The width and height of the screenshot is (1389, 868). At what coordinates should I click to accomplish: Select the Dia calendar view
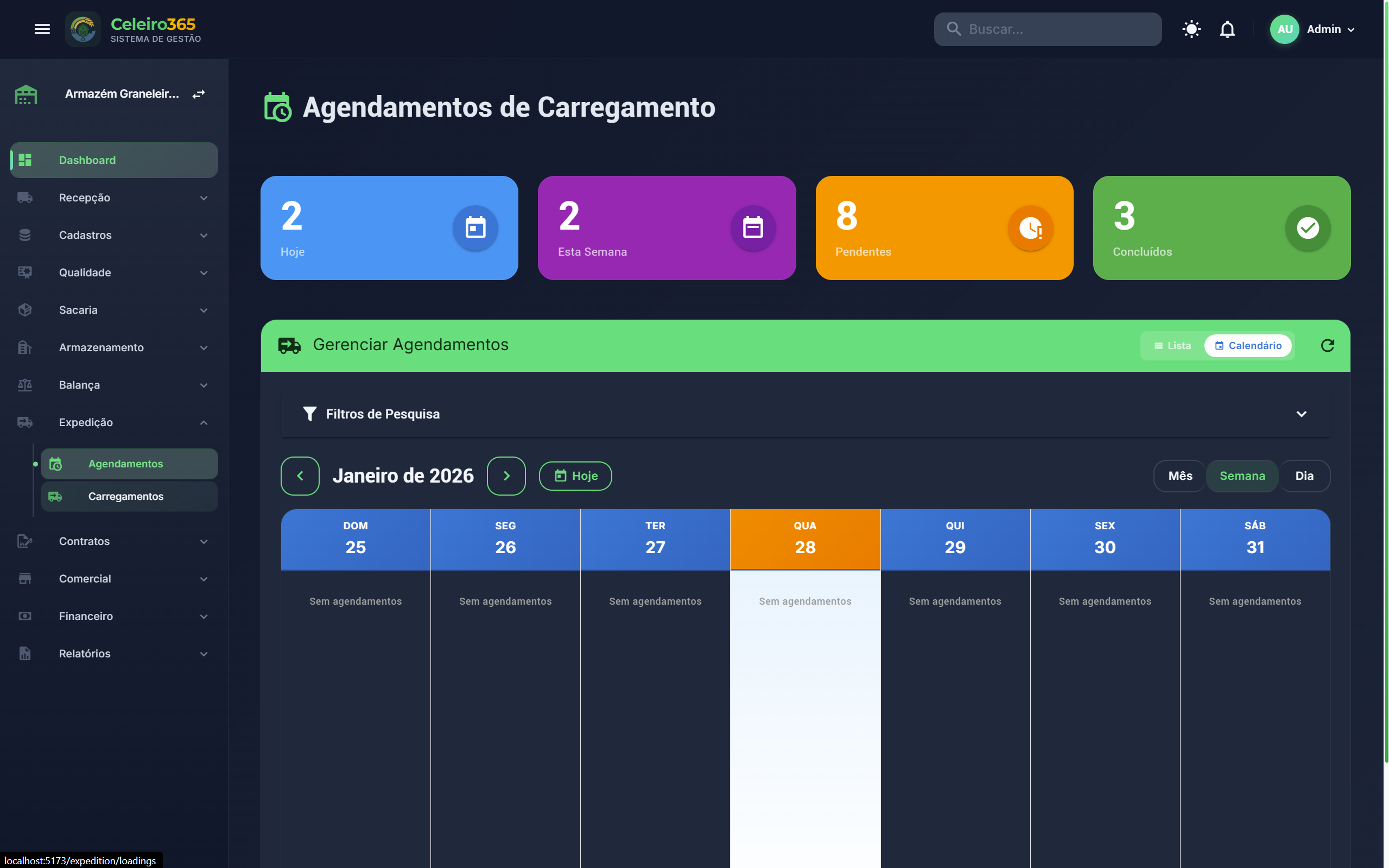pyautogui.click(x=1303, y=476)
